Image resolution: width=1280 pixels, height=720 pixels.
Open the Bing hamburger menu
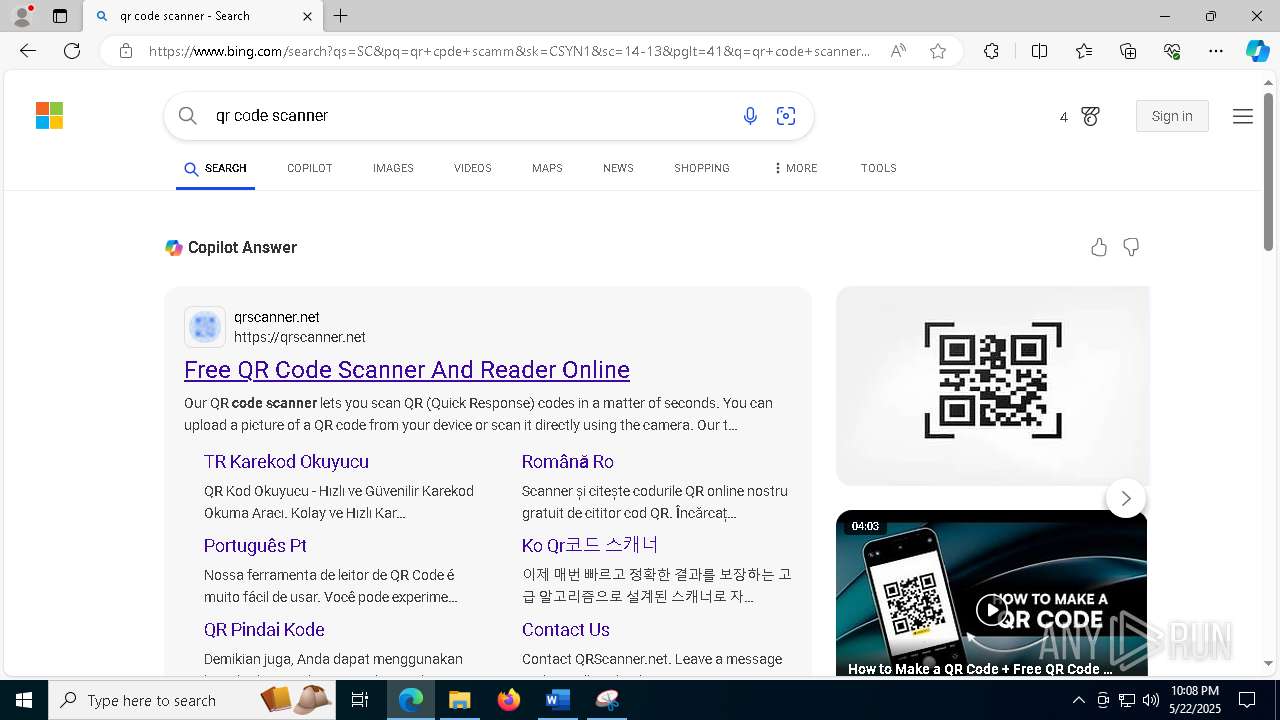coord(1243,117)
